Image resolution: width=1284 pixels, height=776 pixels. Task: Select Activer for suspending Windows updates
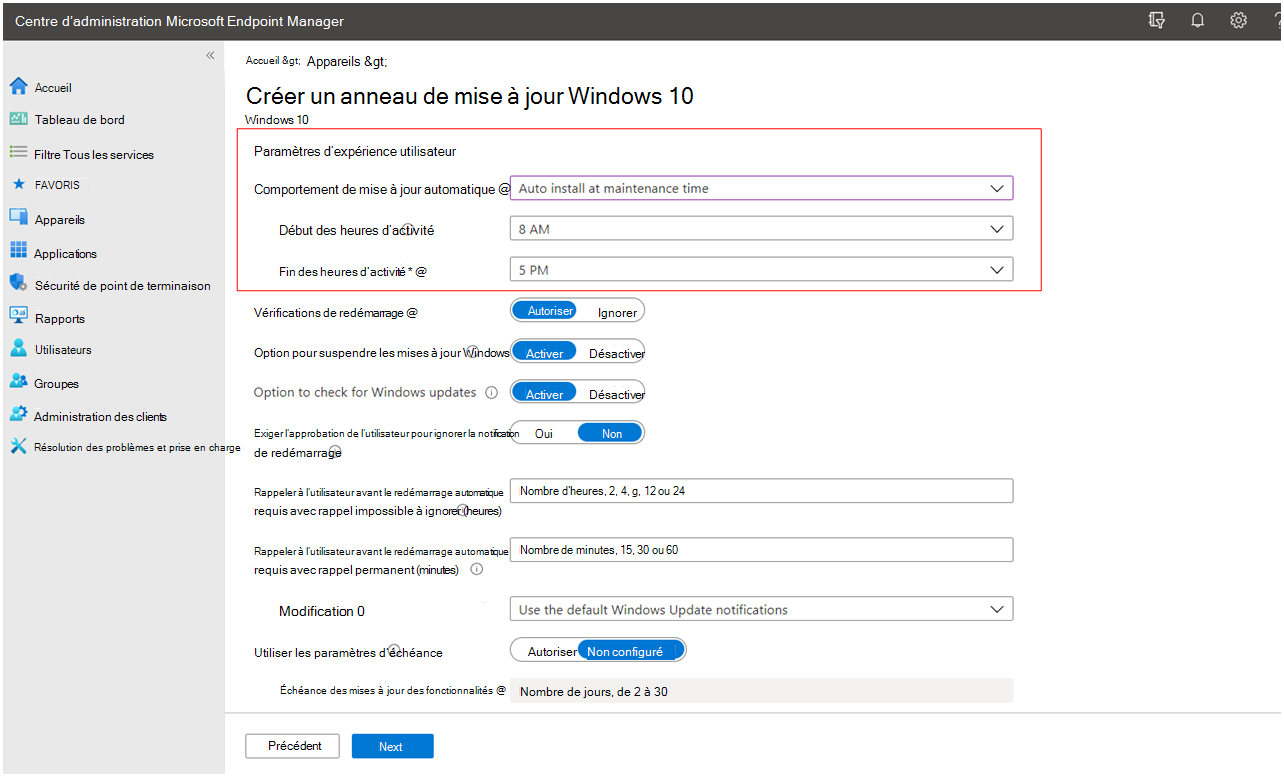click(544, 353)
